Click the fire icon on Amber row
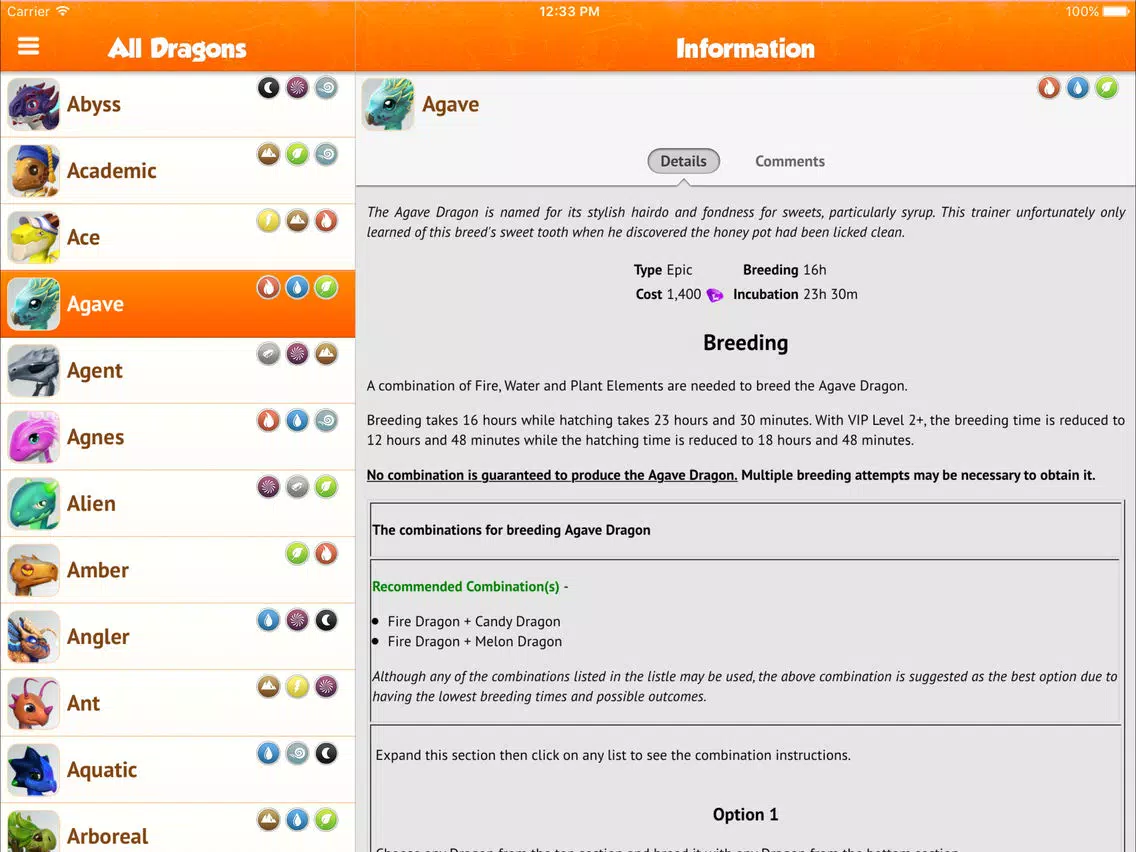The image size is (1136, 852). (326, 554)
